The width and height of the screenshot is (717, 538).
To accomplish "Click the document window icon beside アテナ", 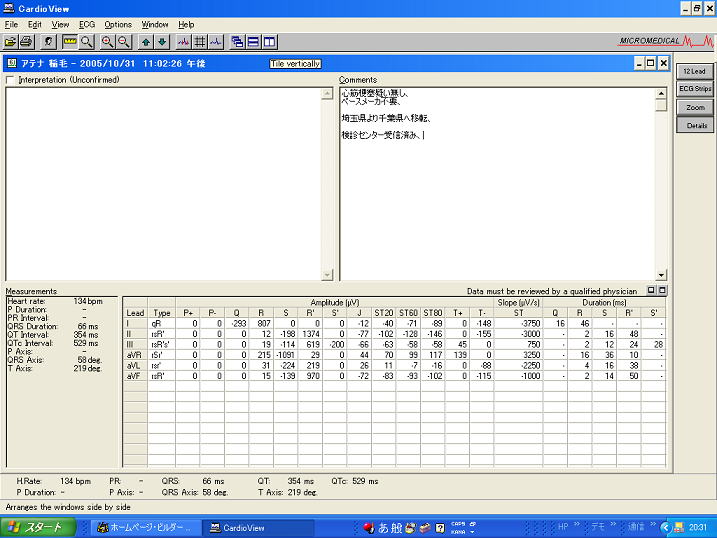I will coord(12,63).
